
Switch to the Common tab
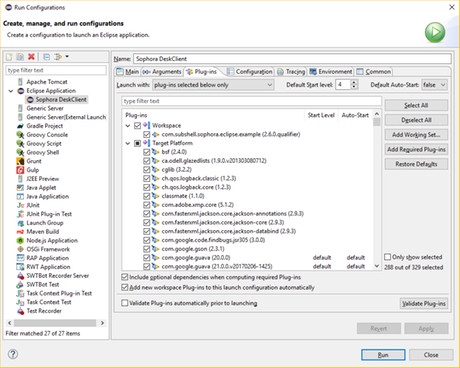[x=374, y=72]
